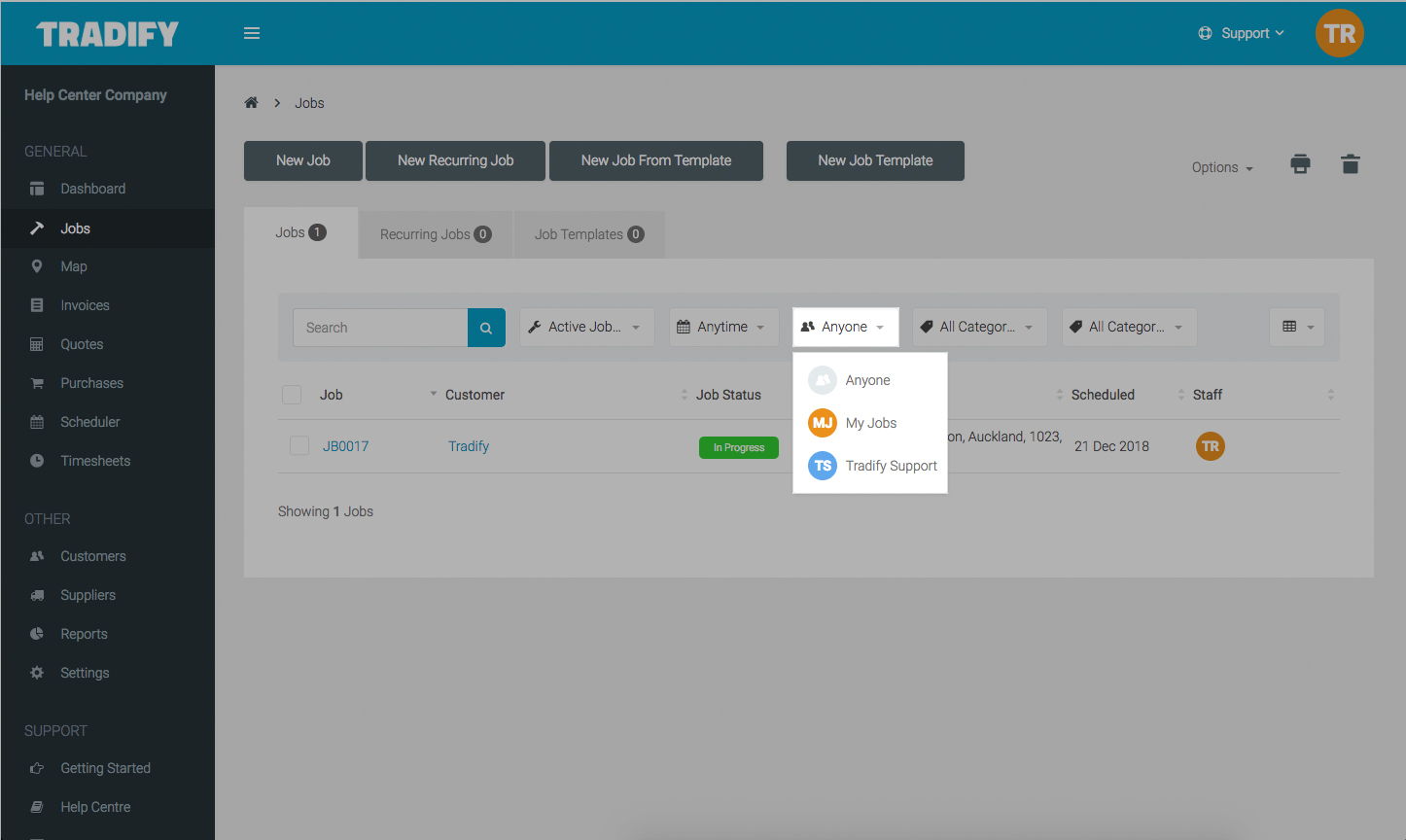Viewport: 1406px width, 840px height.
Task: Click the Reports pie chart icon
Action: pyautogui.click(x=37, y=634)
